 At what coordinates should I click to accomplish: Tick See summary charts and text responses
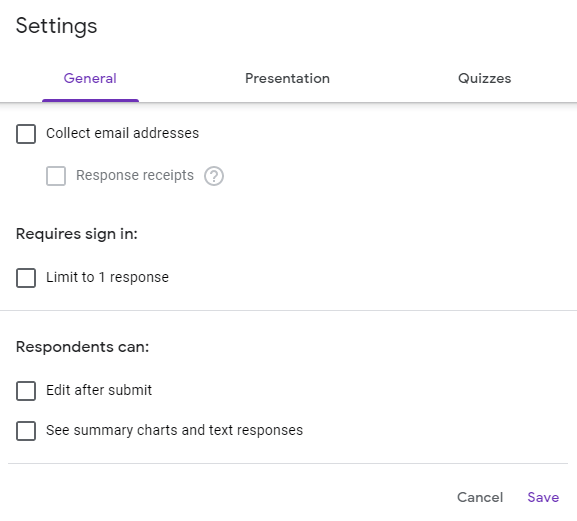click(x=26, y=431)
